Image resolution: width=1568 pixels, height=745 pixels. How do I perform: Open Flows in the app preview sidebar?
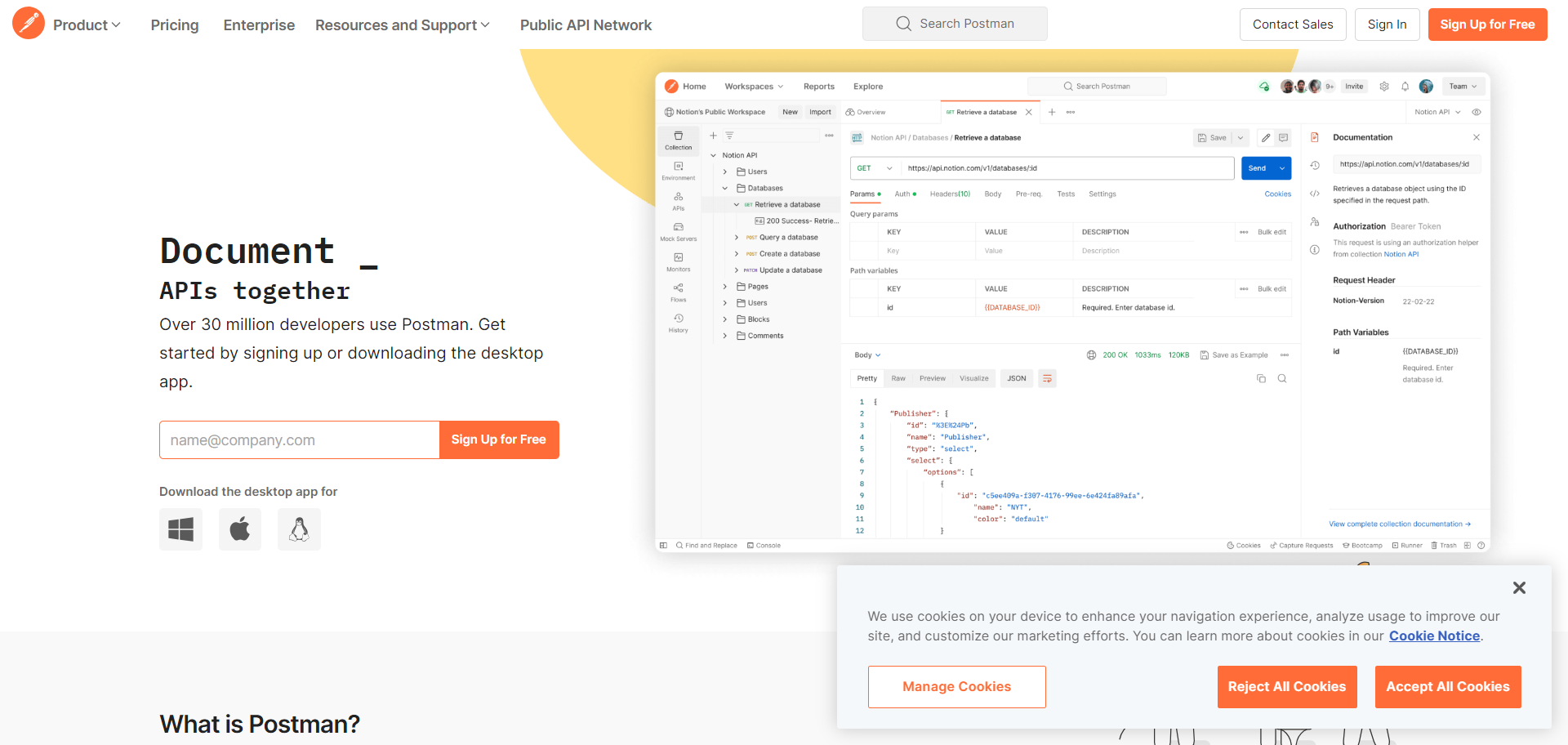[x=678, y=292]
